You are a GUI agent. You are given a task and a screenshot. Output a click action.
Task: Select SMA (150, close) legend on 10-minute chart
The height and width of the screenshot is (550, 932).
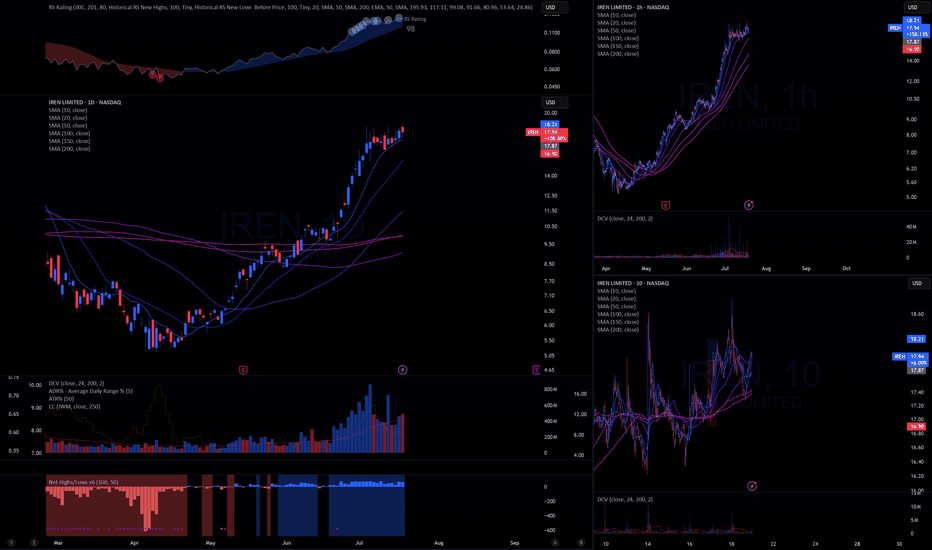[x=618, y=322]
